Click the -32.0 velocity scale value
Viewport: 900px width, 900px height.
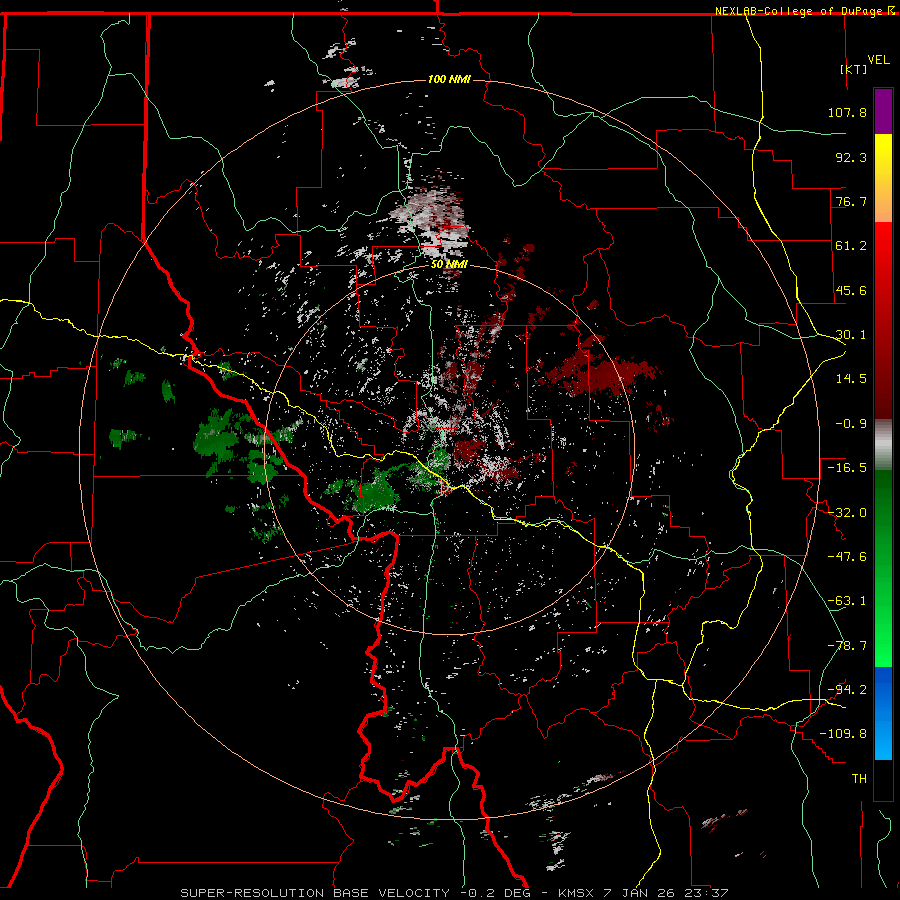tap(847, 513)
